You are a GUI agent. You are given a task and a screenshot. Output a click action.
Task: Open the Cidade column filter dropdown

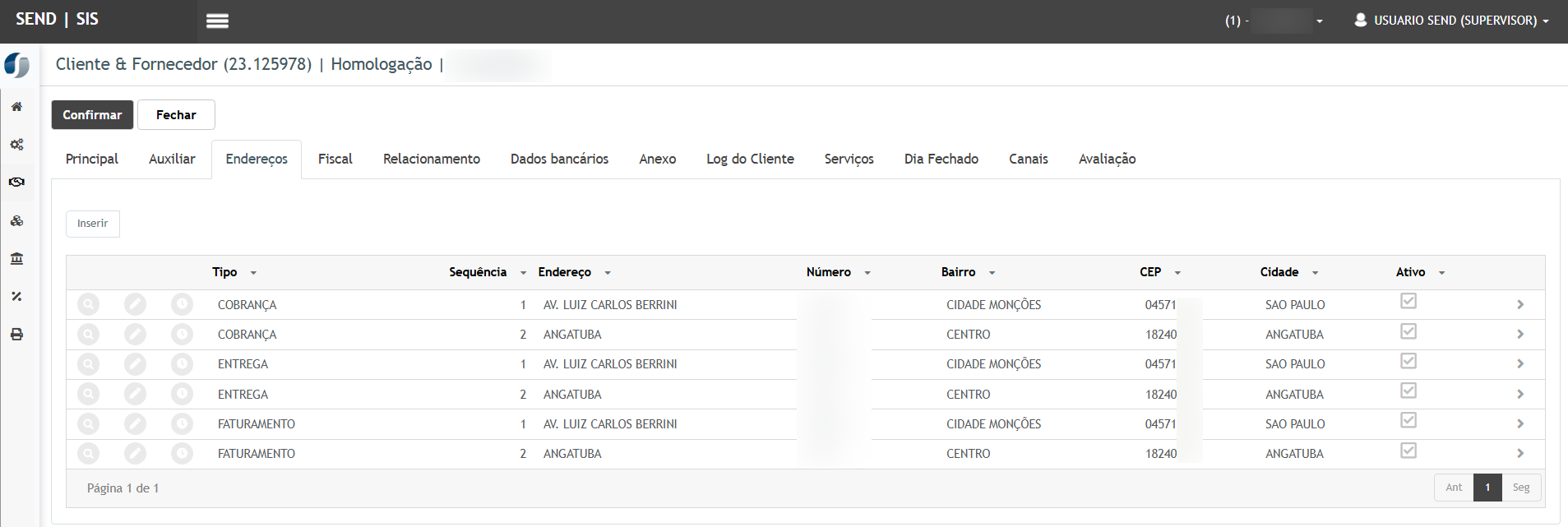click(x=1315, y=273)
